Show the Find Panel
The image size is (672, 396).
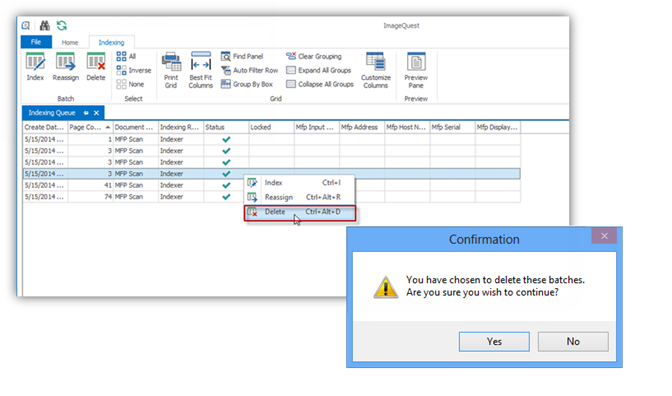point(242,56)
